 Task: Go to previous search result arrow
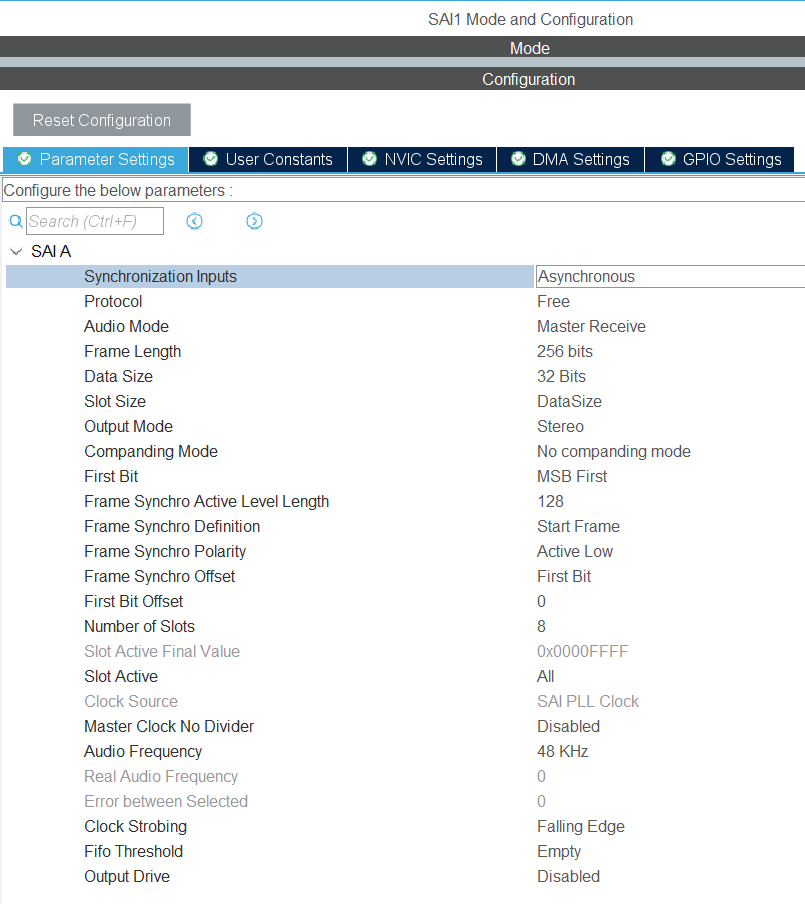pos(194,221)
